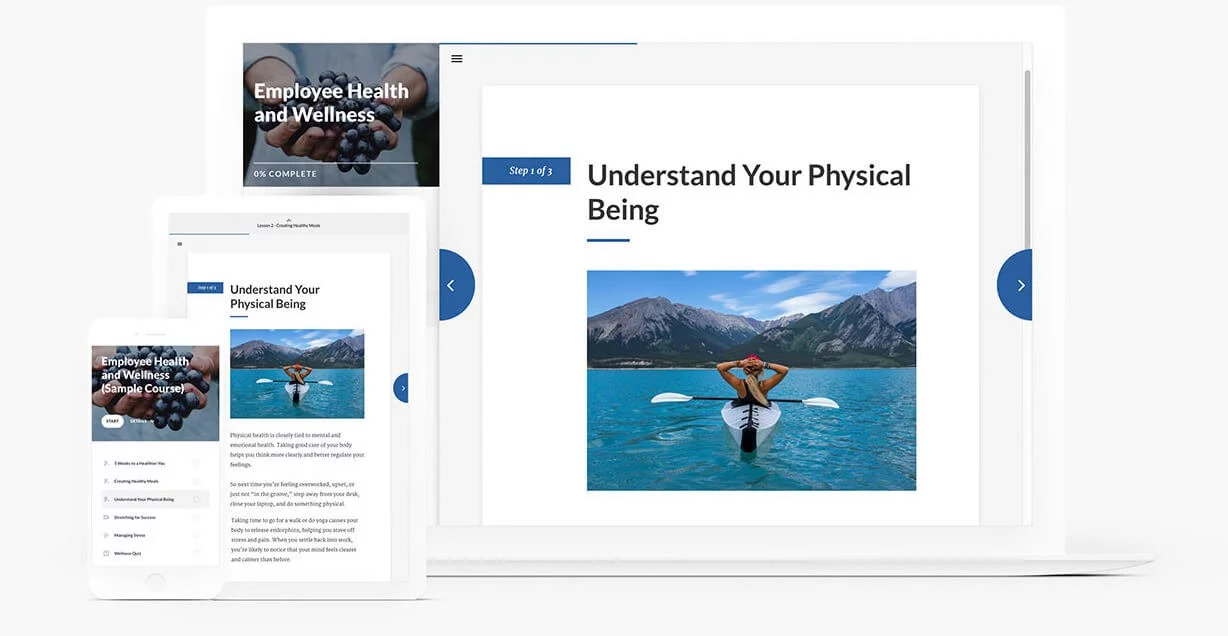Open the hamburger menu in laptop course view

click(x=457, y=59)
